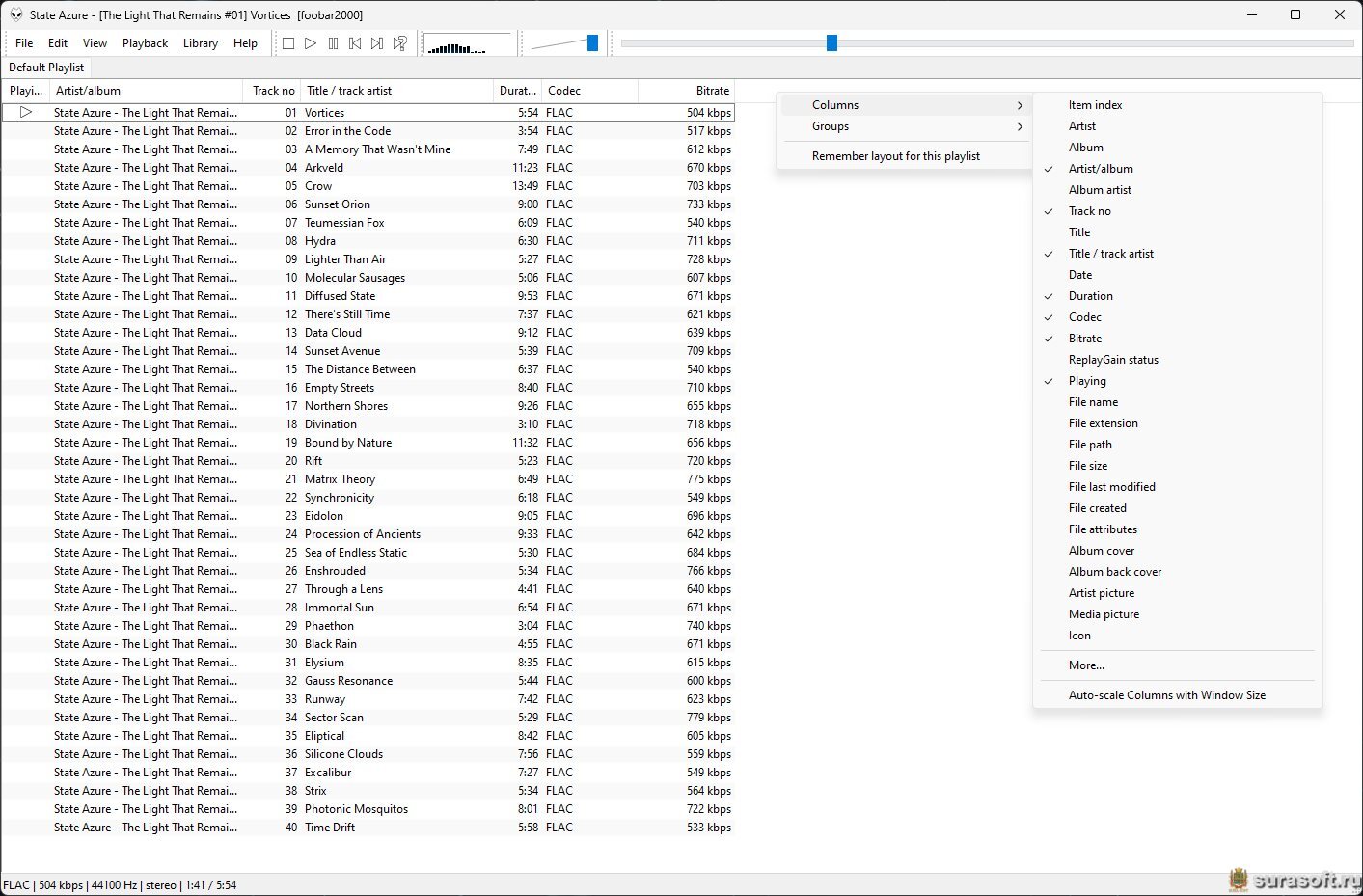
Task: Click the spectrum visualization in toolbar
Action: (468, 43)
